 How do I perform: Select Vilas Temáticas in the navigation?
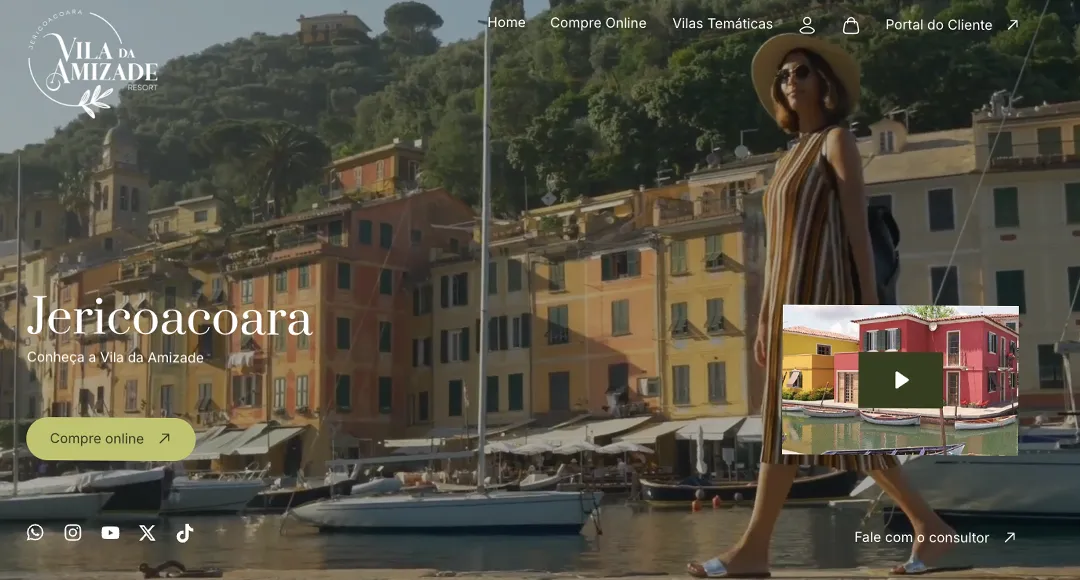722,24
